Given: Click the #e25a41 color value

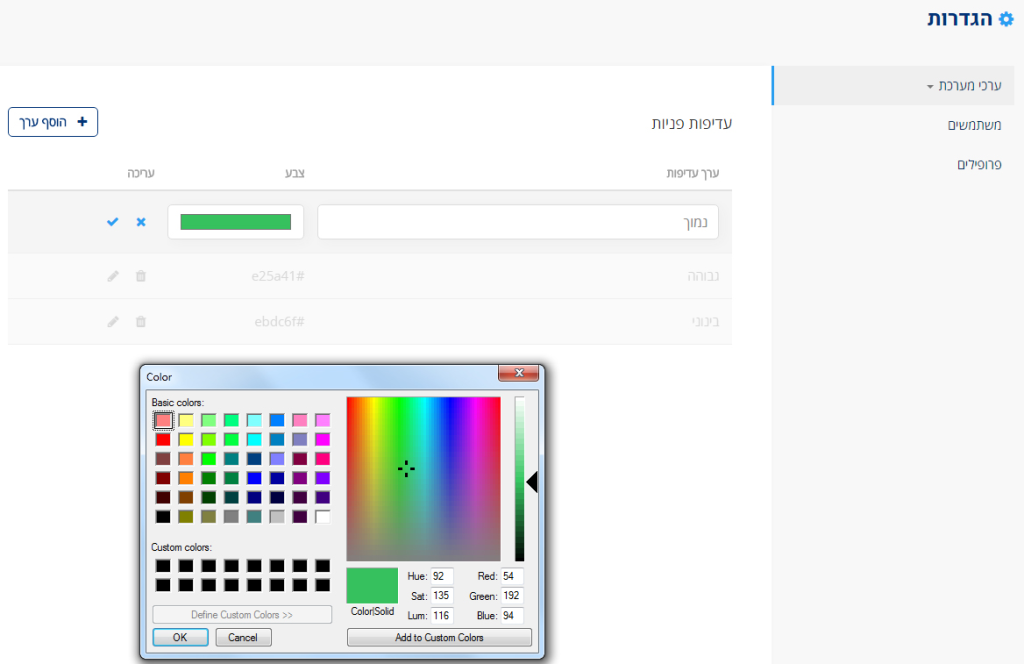Looking at the screenshot, I should (278, 276).
